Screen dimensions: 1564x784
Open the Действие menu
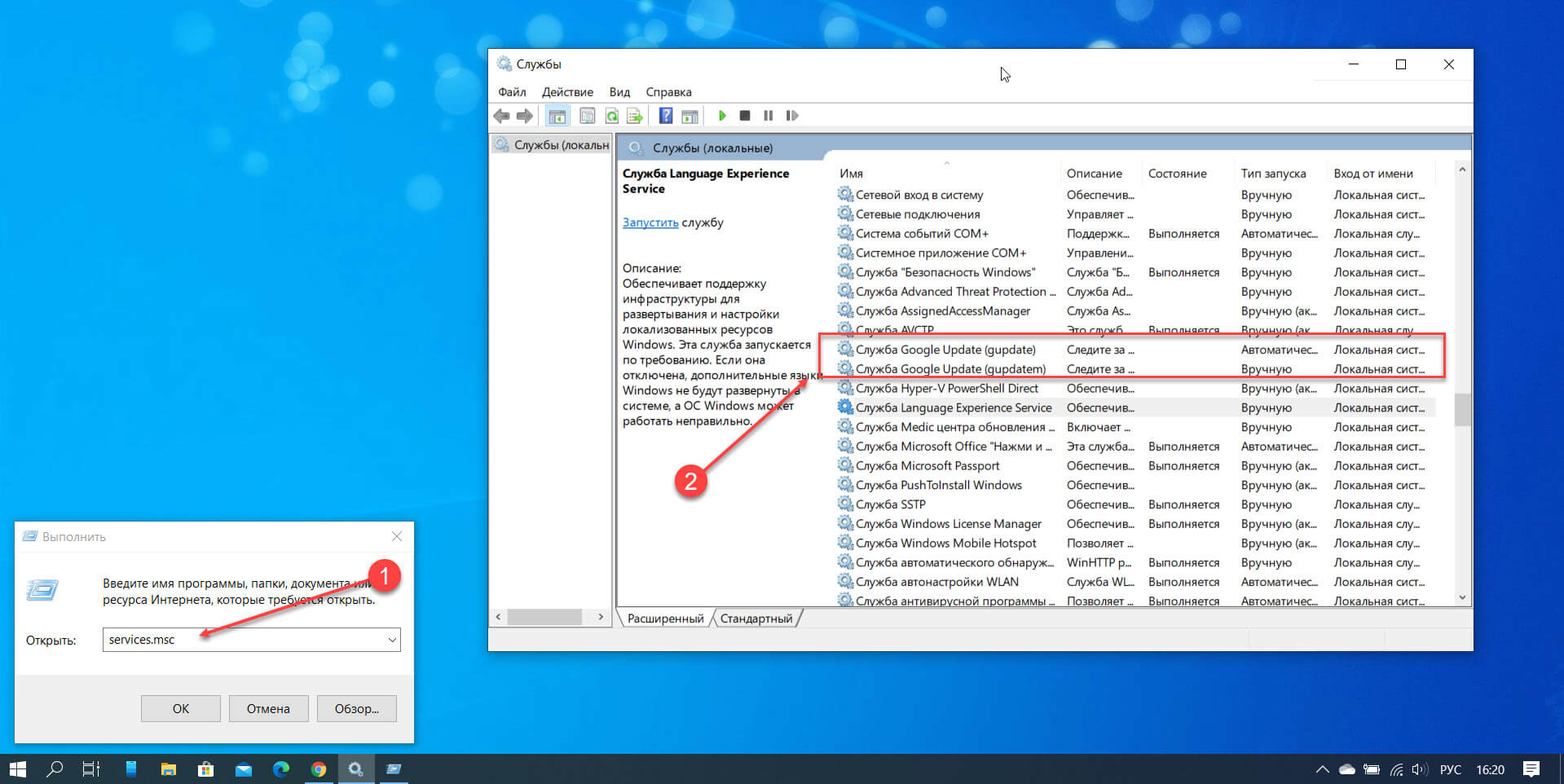pyautogui.click(x=567, y=92)
